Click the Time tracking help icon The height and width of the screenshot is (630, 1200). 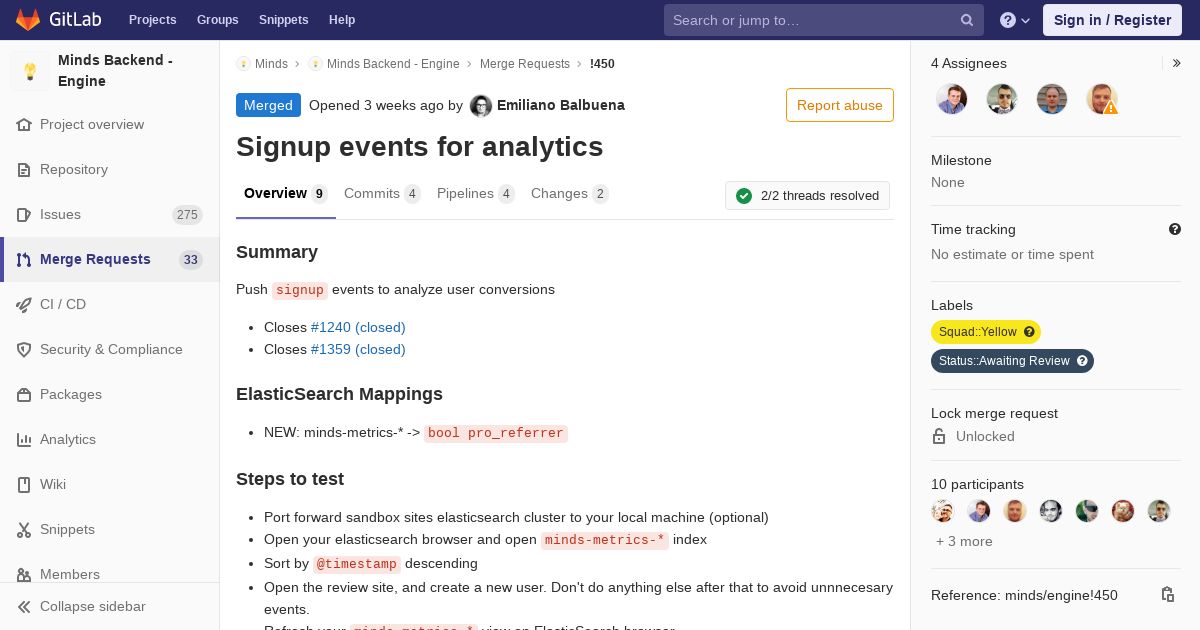(1175, 229)
